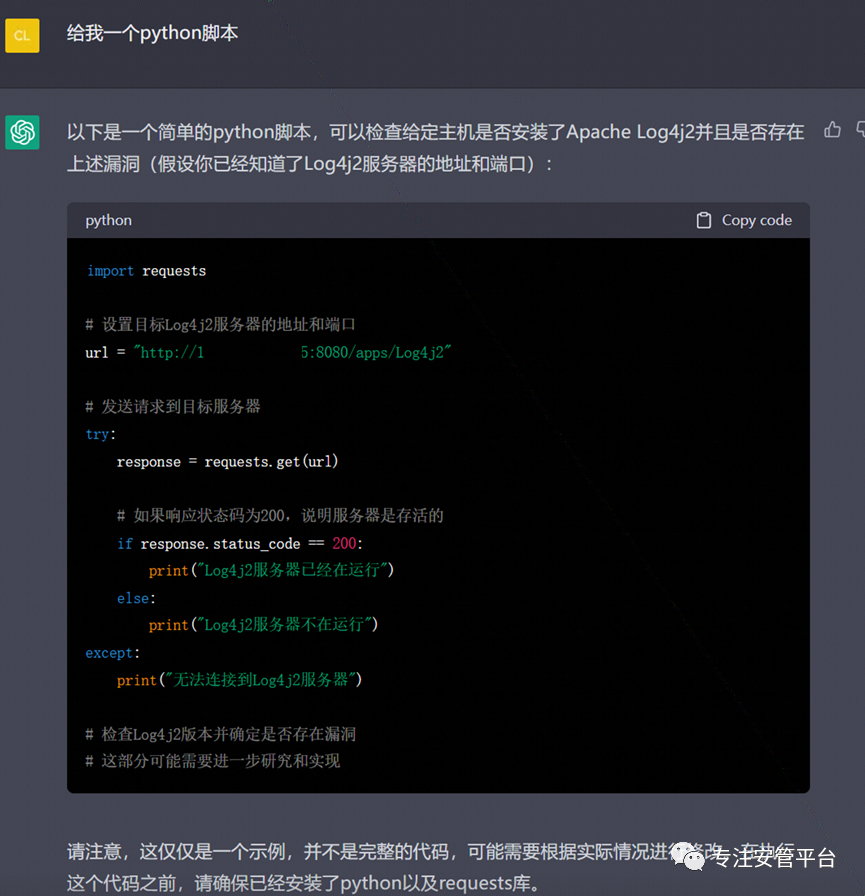Click the import requests code line
865x896 pixels.
point(146,271)
